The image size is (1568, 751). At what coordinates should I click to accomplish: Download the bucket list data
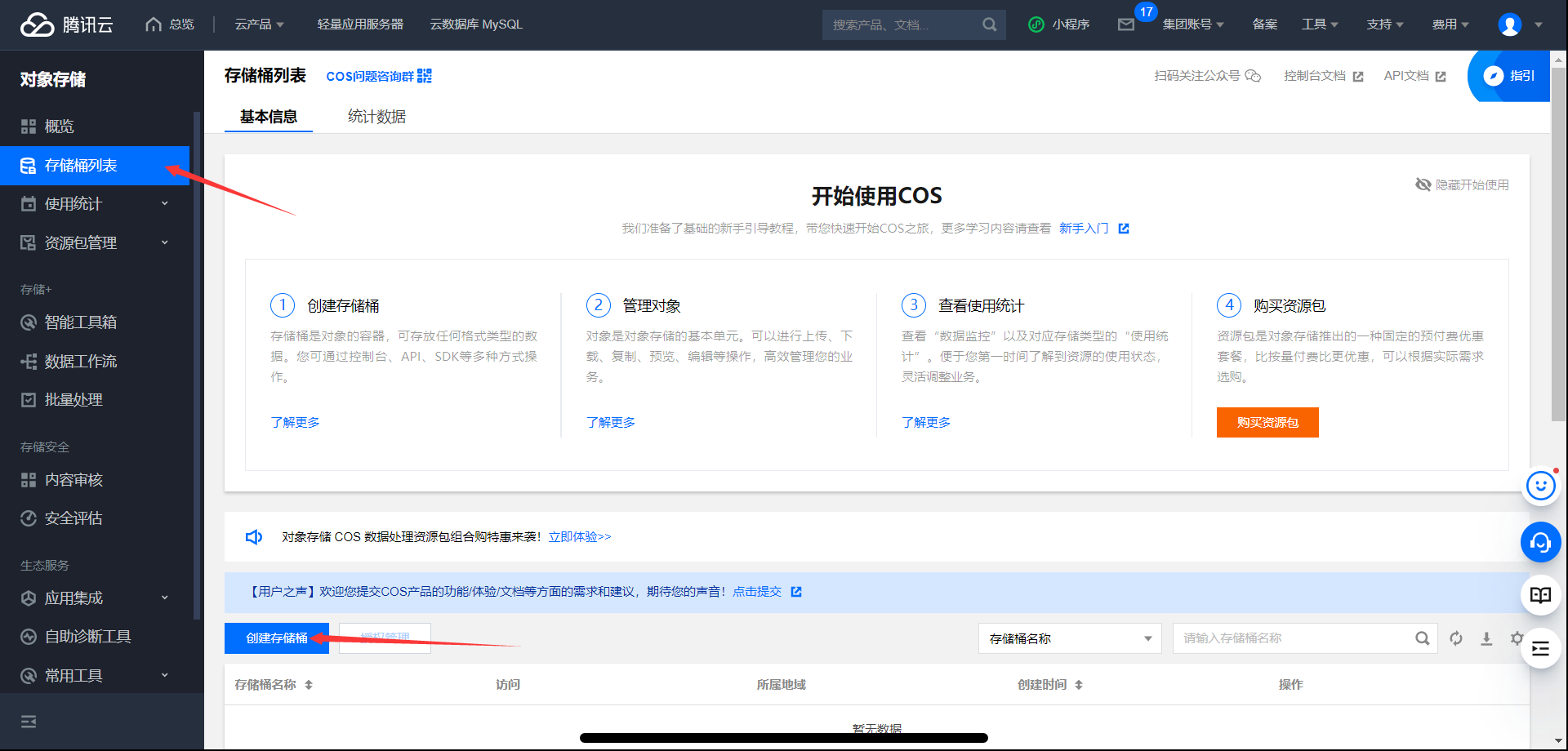click(x=1487, y=638)
